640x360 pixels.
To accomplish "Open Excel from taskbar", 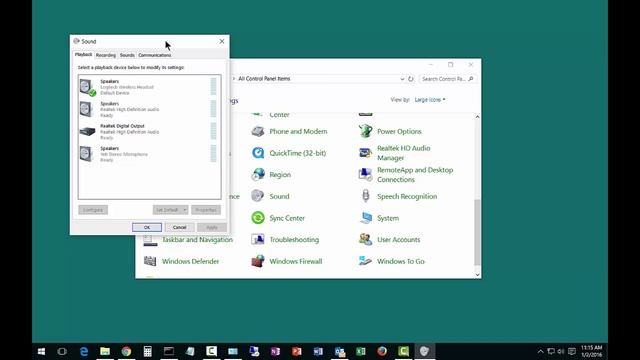I will 361,351.
